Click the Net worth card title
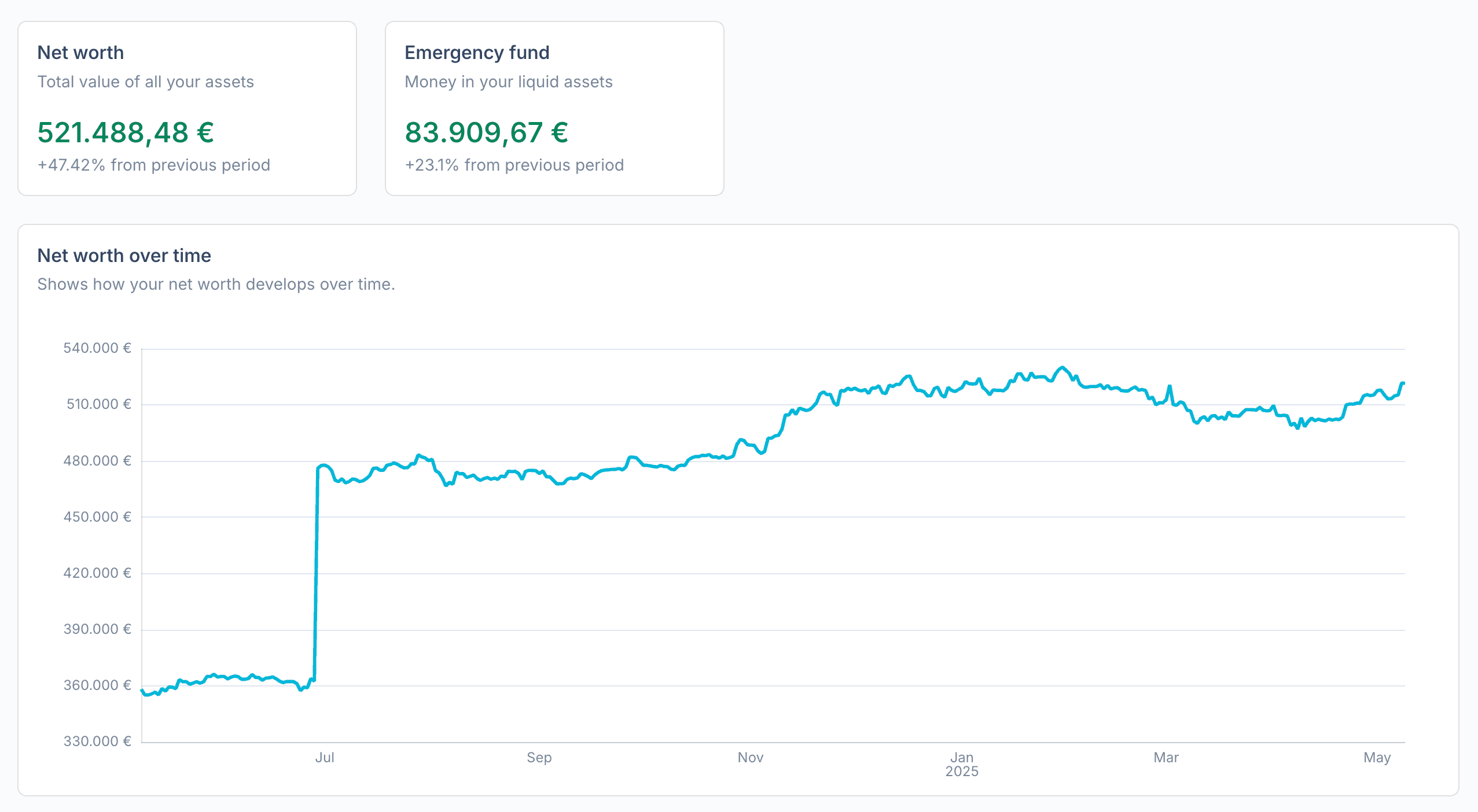The image size is (1478, 812). click(80, 53)
